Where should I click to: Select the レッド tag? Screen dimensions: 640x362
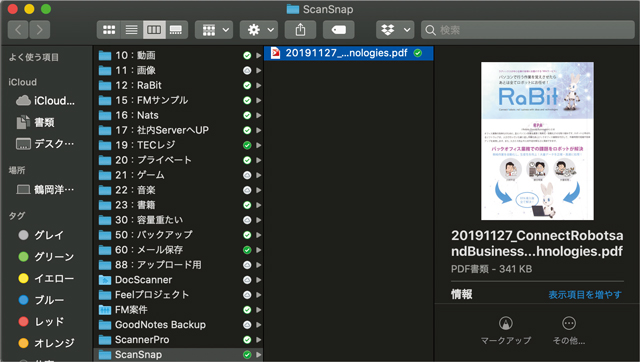pyautogui.click(x=41, y=322)
